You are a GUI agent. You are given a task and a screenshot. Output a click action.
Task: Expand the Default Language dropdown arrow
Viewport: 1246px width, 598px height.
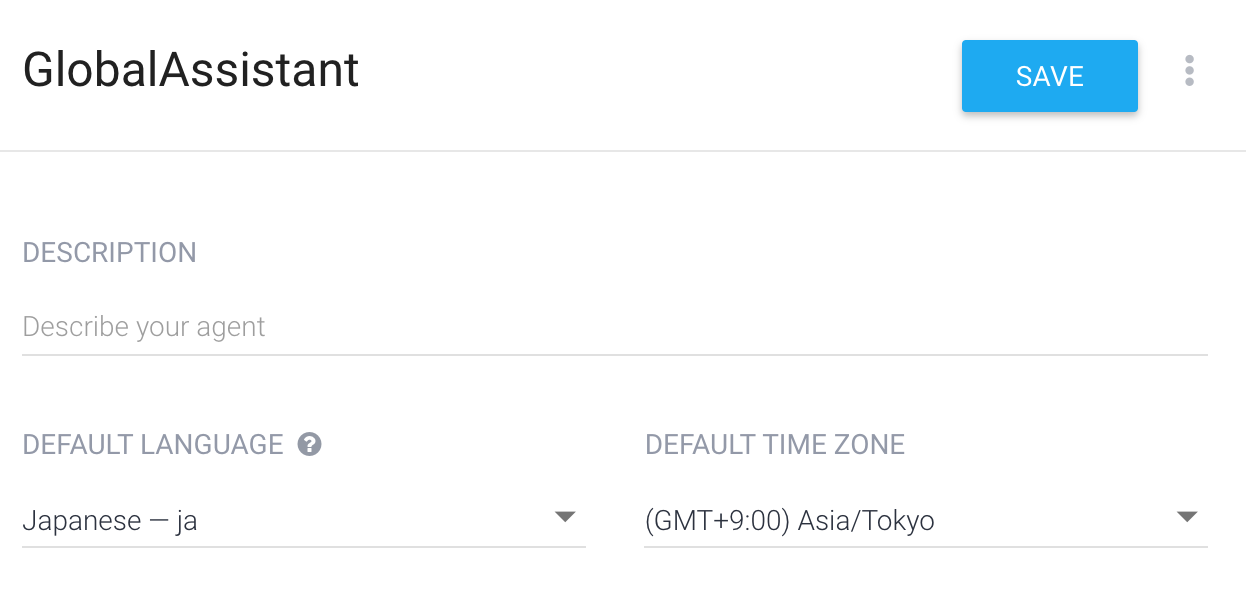pyautogui.click(x=565, y=517)
